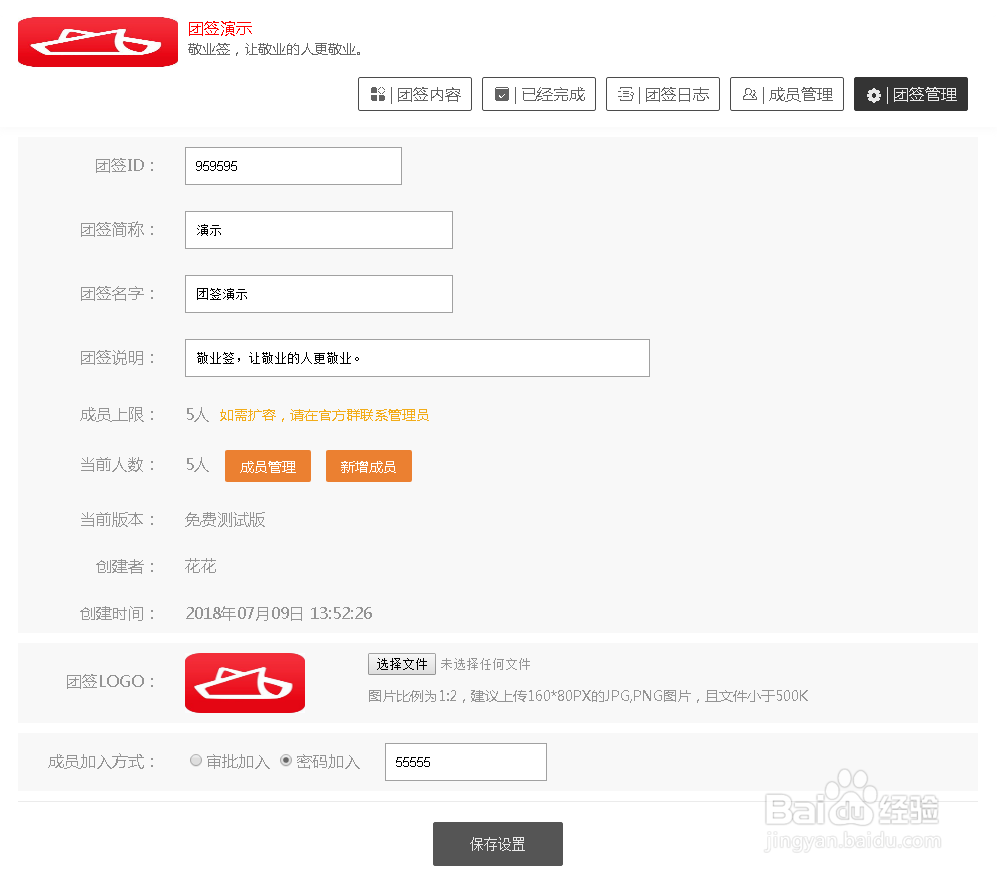Click the 免费测试版 version text
Image resolution: width=997 pixels, height=875 pixels.
pyautogui.click(x=225, y=520)
